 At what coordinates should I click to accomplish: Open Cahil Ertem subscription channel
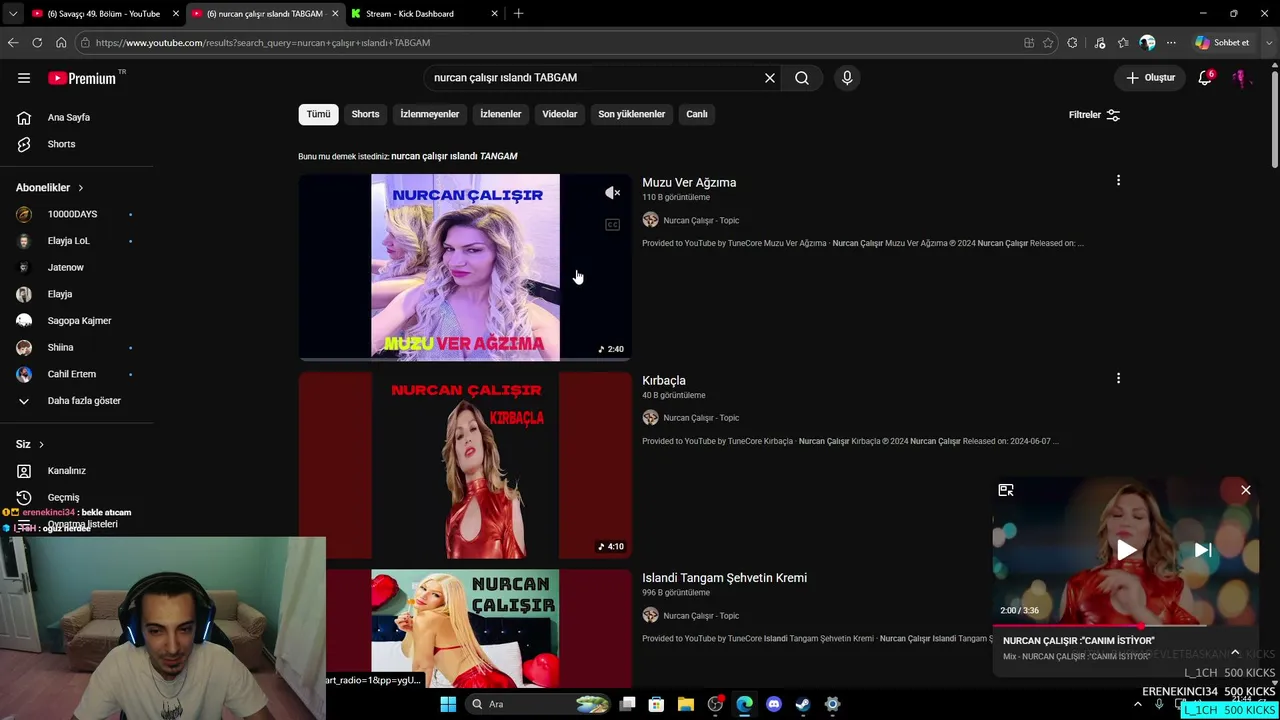tap(72, 374)
